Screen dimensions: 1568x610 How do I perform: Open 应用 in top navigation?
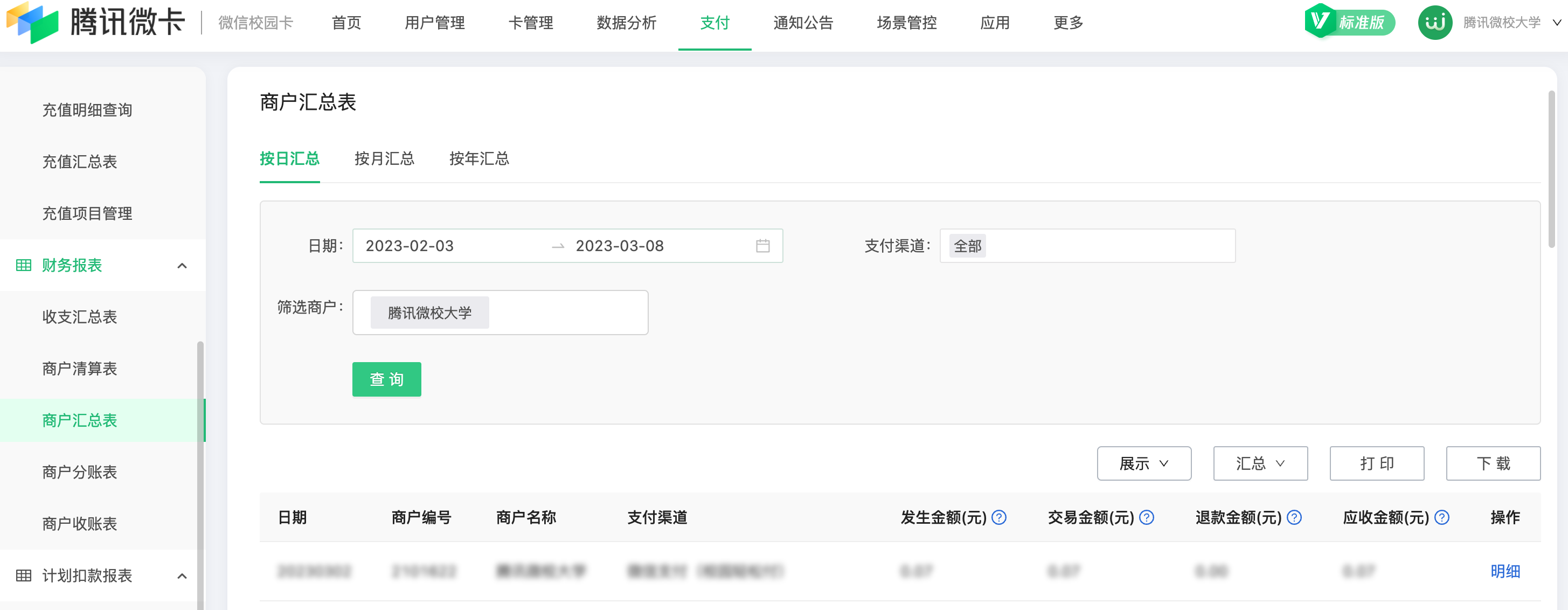point(995,23)
